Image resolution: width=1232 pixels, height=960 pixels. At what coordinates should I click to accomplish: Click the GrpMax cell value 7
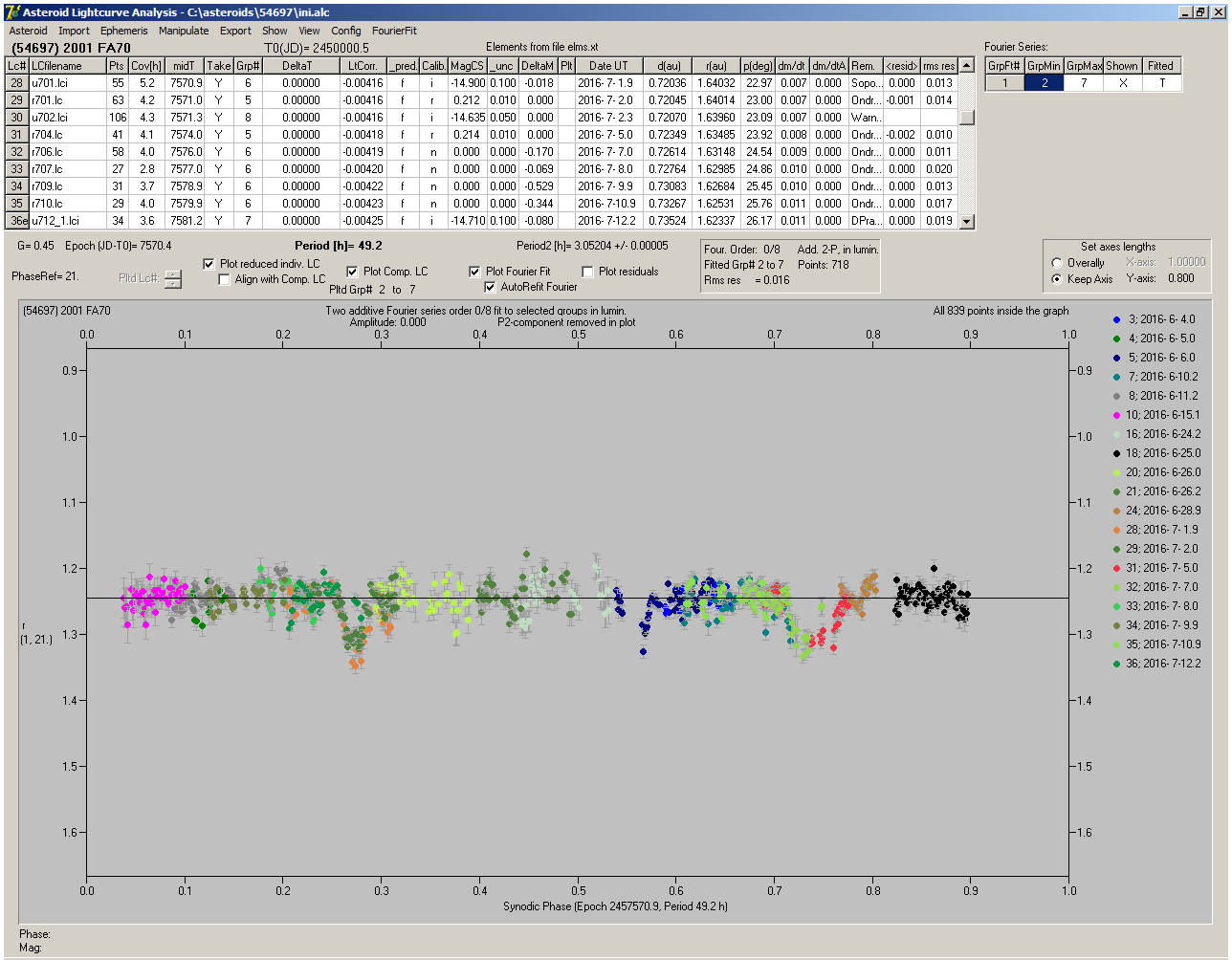click(x=1084, y=83)
